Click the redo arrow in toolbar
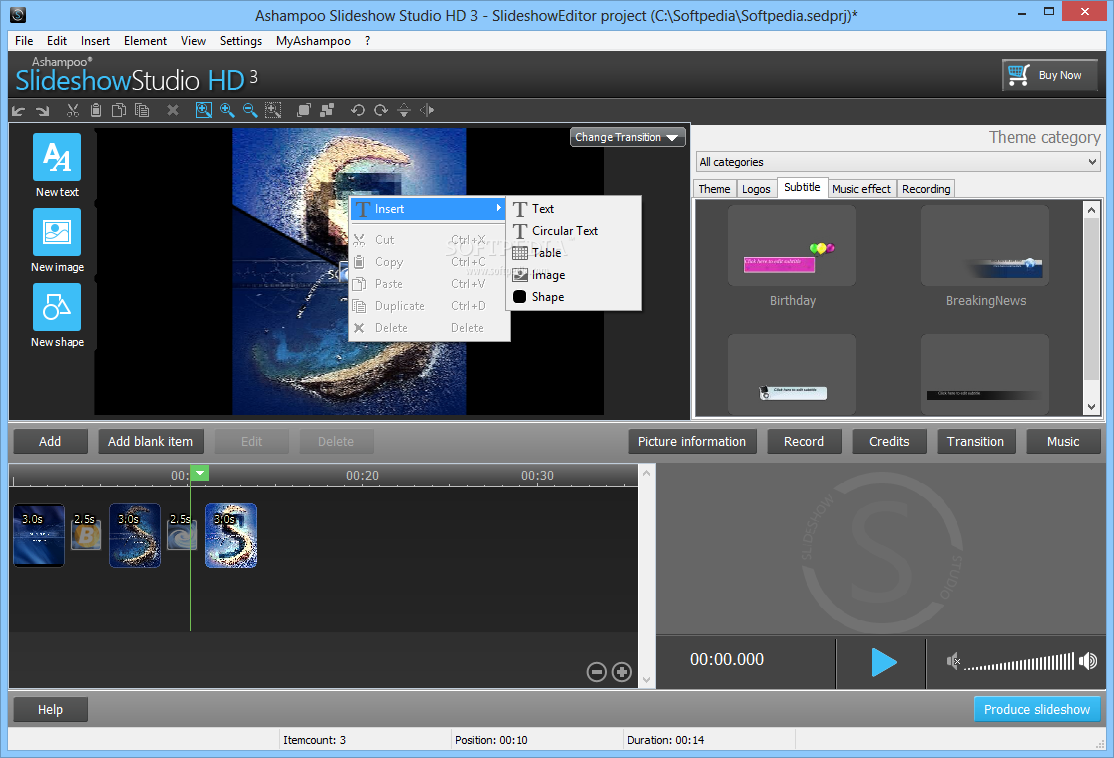This screenshot has height=758, width=1114. (x=43, y=110)
